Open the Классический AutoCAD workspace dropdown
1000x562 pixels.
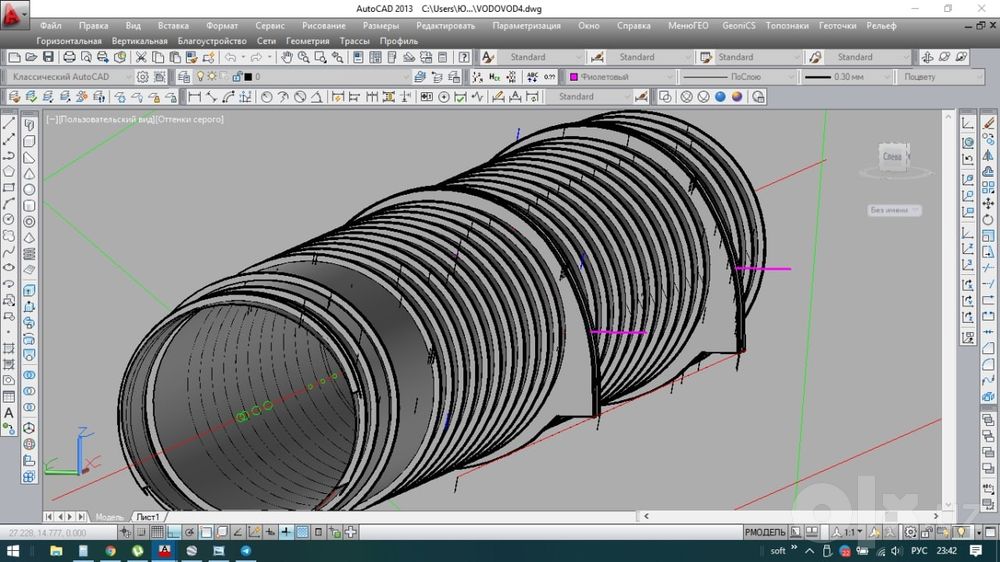click(x=70, y=77)
